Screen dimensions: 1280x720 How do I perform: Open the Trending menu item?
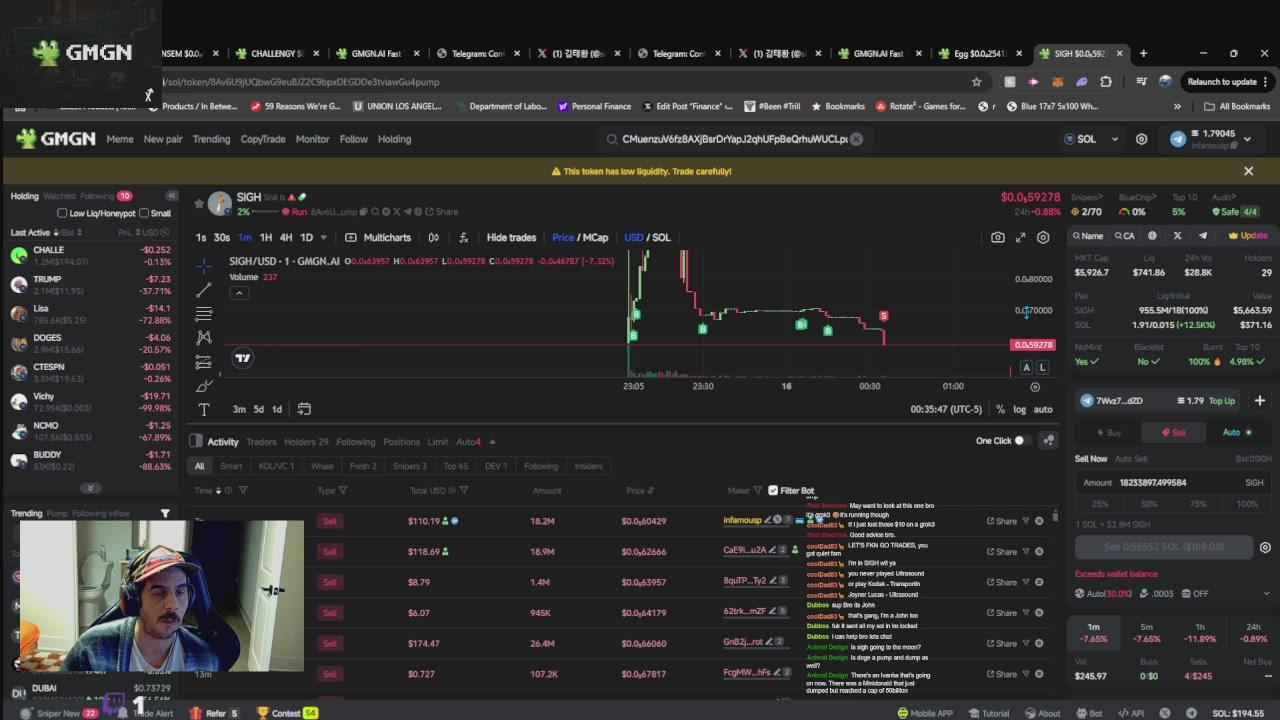[x=211, y=139]
